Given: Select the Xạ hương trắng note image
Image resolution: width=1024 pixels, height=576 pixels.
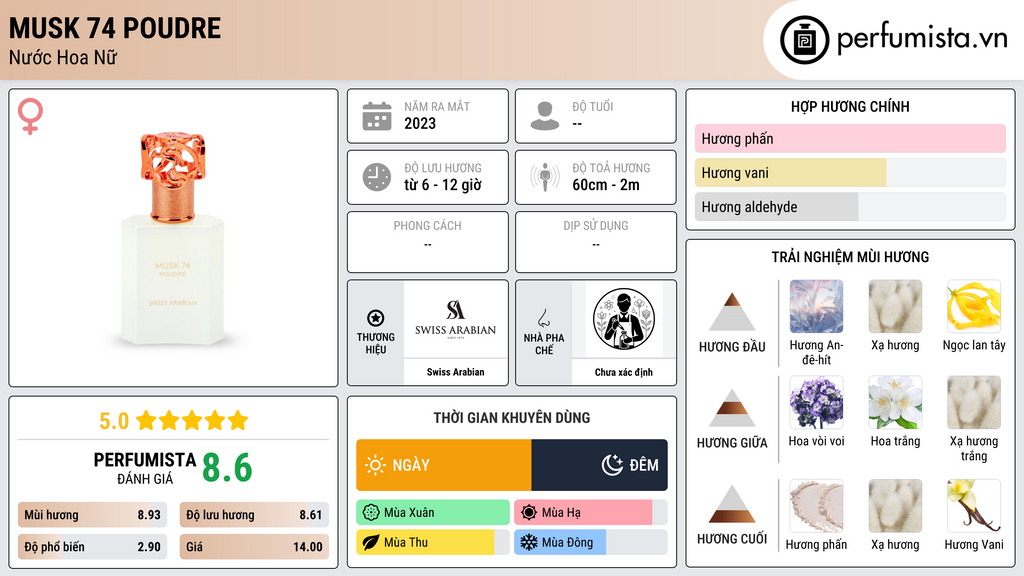Looking at the screenshot, I should [974, 402].
